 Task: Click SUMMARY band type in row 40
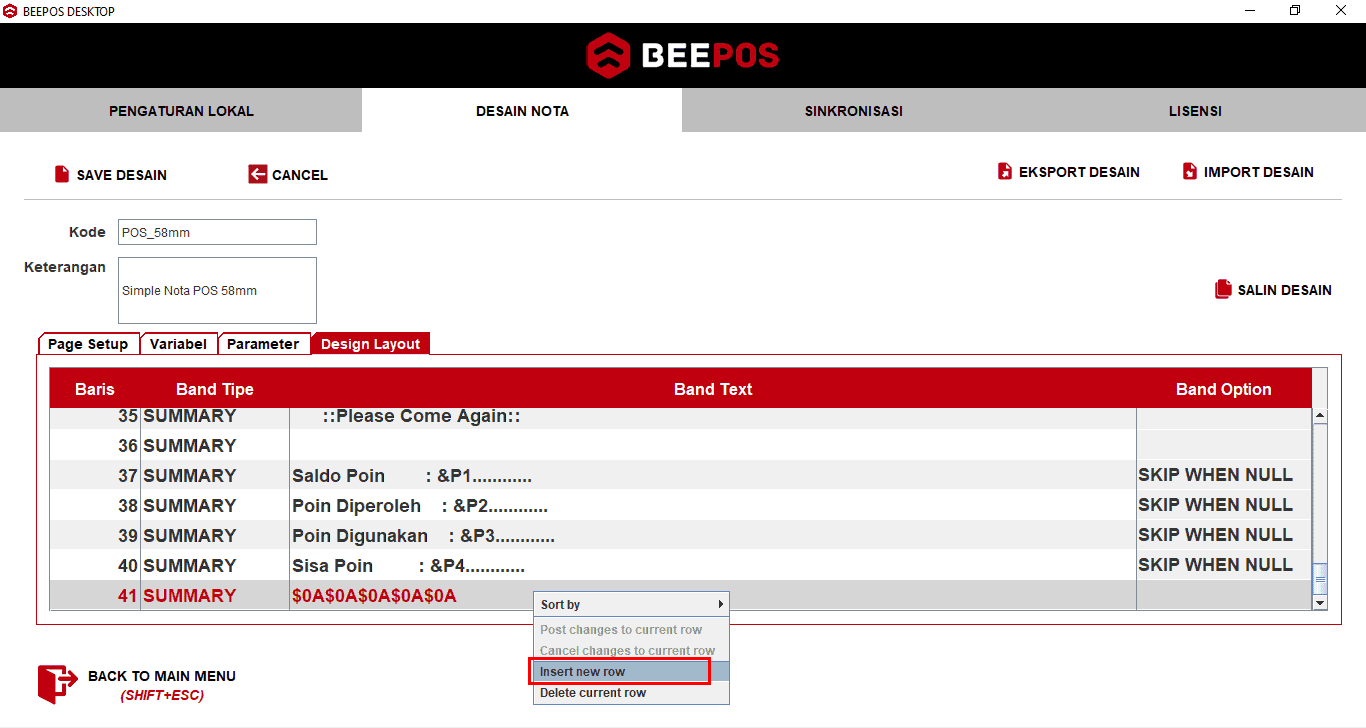click(x=215, y=566)
